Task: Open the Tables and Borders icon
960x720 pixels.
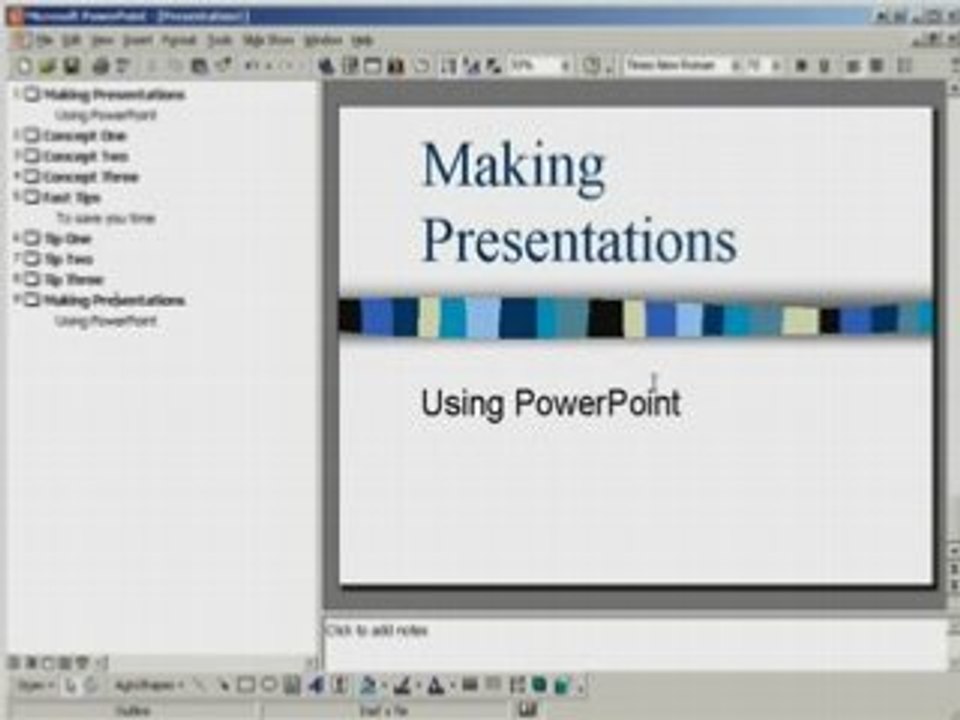Action: (350, 66)
